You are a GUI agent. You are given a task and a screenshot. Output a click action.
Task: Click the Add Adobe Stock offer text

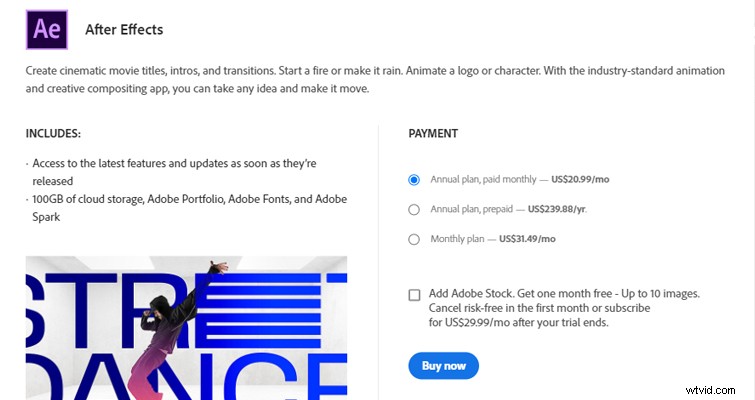point(564,294)
